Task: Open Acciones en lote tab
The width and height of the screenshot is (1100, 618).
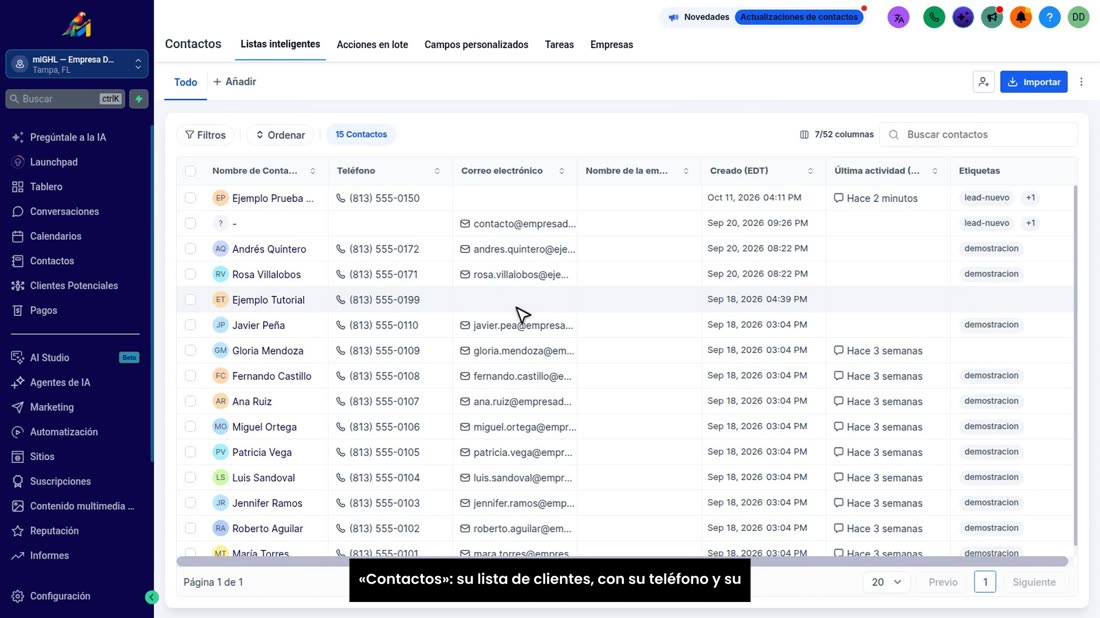Action: 372,45
